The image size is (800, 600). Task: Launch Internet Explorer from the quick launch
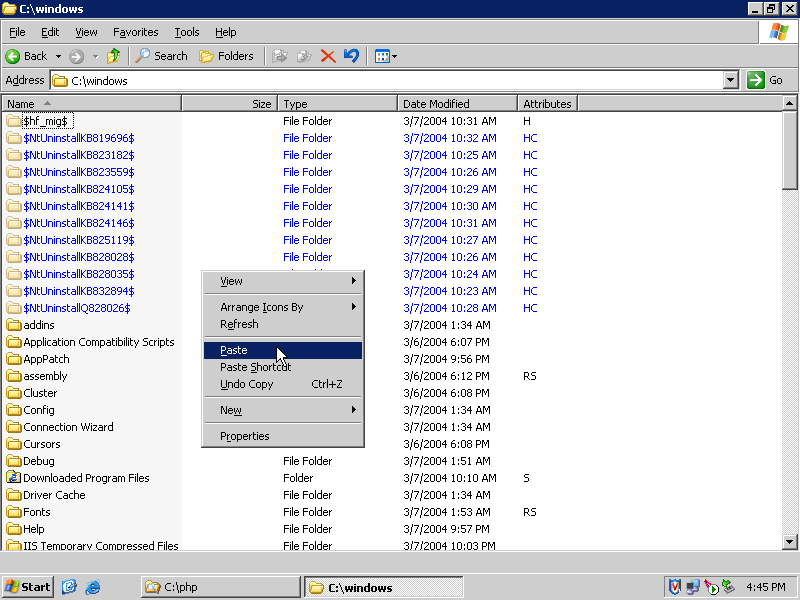(93, 587)
